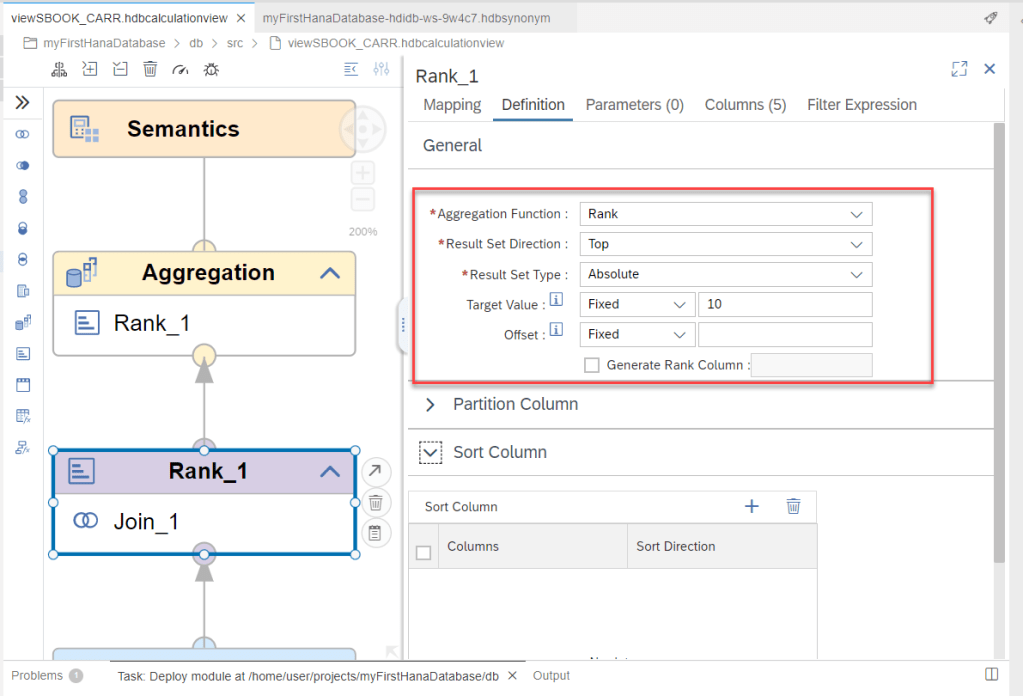This screenshot has width=1023, height=696.
Task: Click the auto layout icon in toolbar
Action: tap(59, 69)
